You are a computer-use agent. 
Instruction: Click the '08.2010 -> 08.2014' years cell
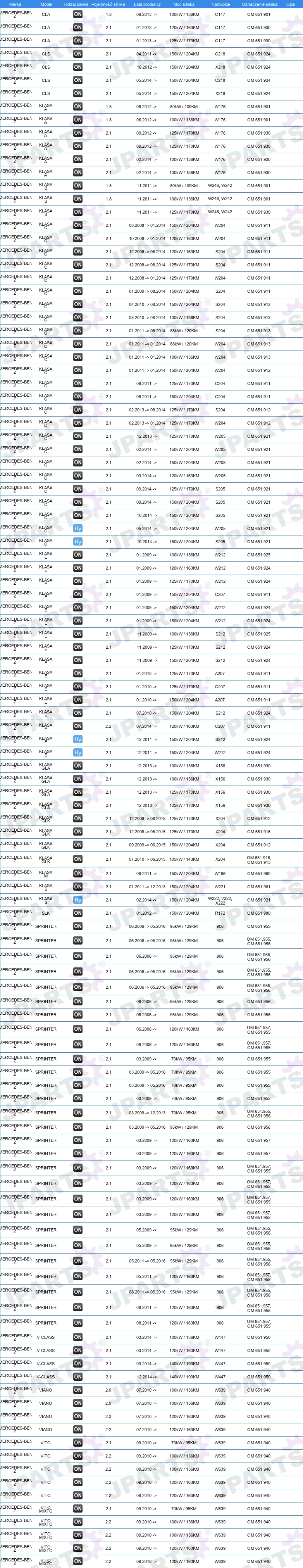147,318
